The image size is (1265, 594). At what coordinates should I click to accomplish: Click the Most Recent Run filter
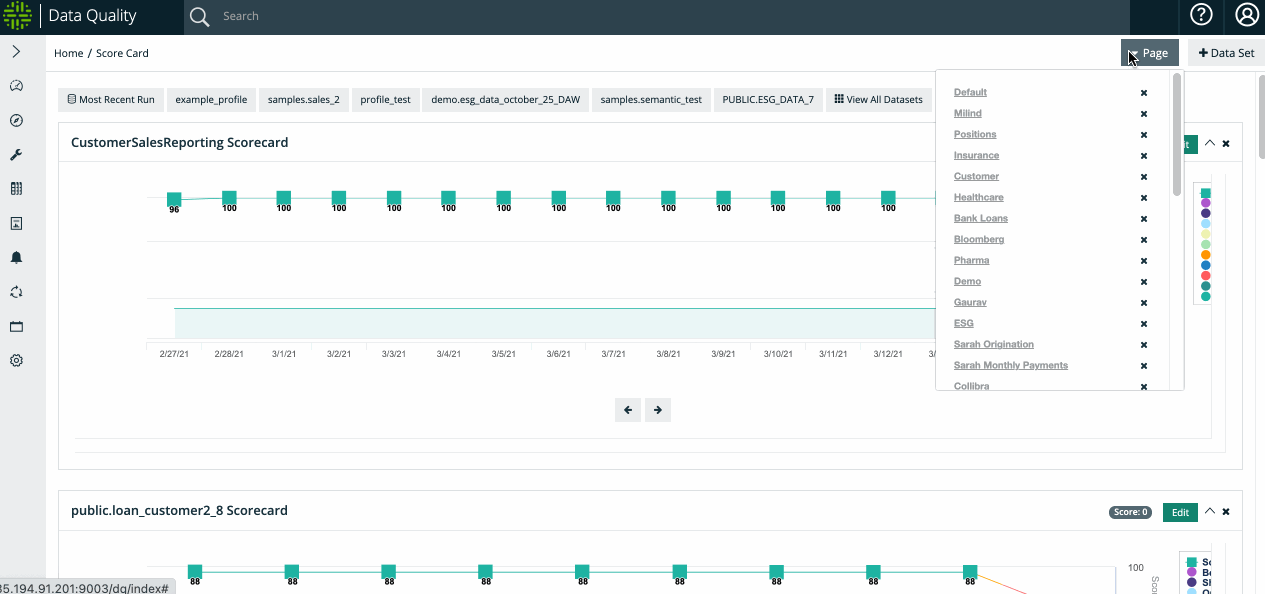111,100
